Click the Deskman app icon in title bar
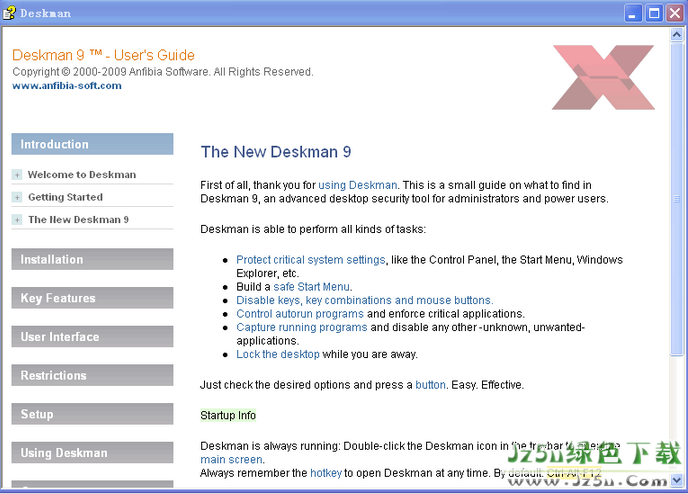 tap(9, 13)
